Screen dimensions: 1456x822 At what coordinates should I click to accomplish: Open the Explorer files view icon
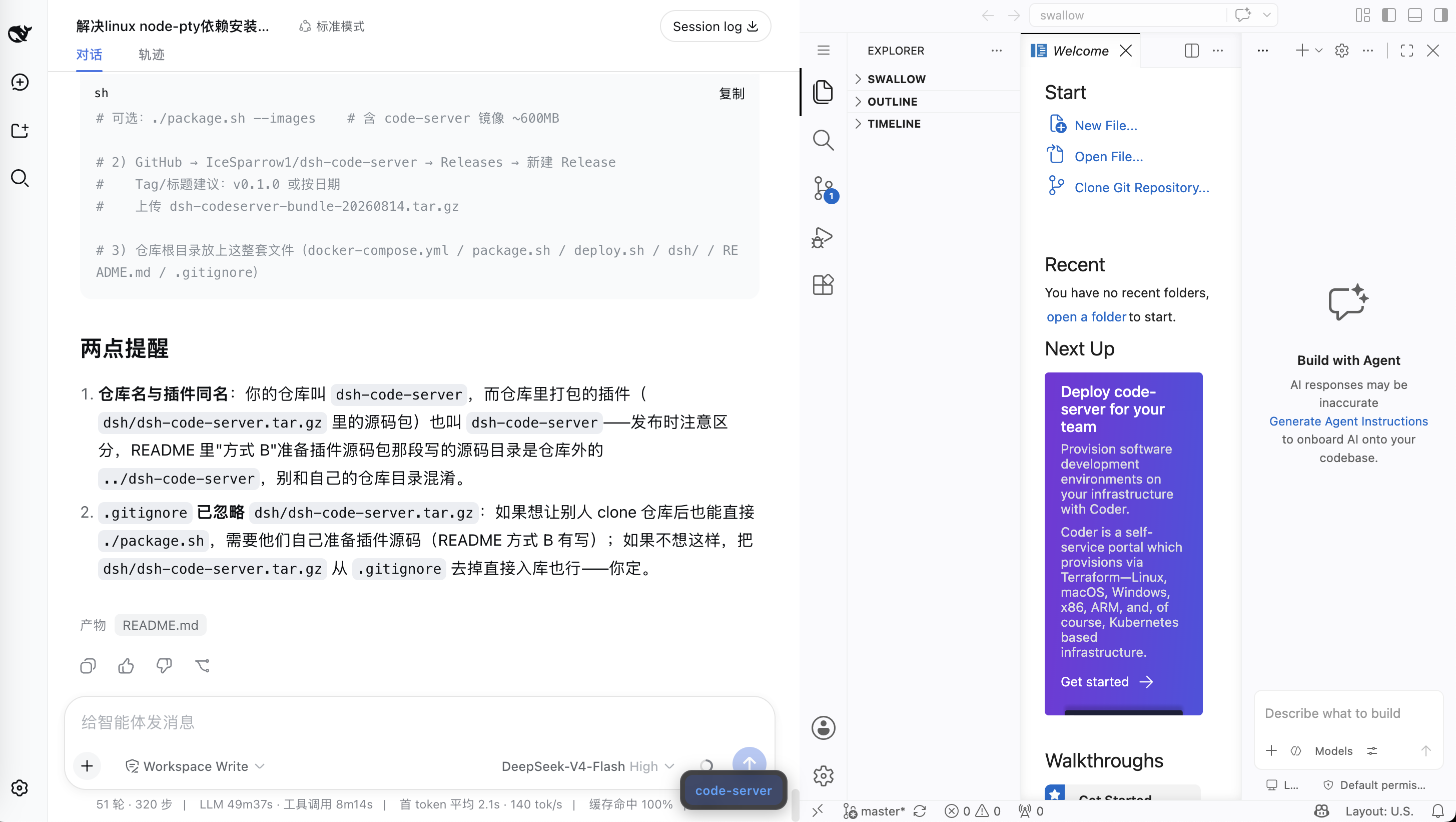coord(824,92)
